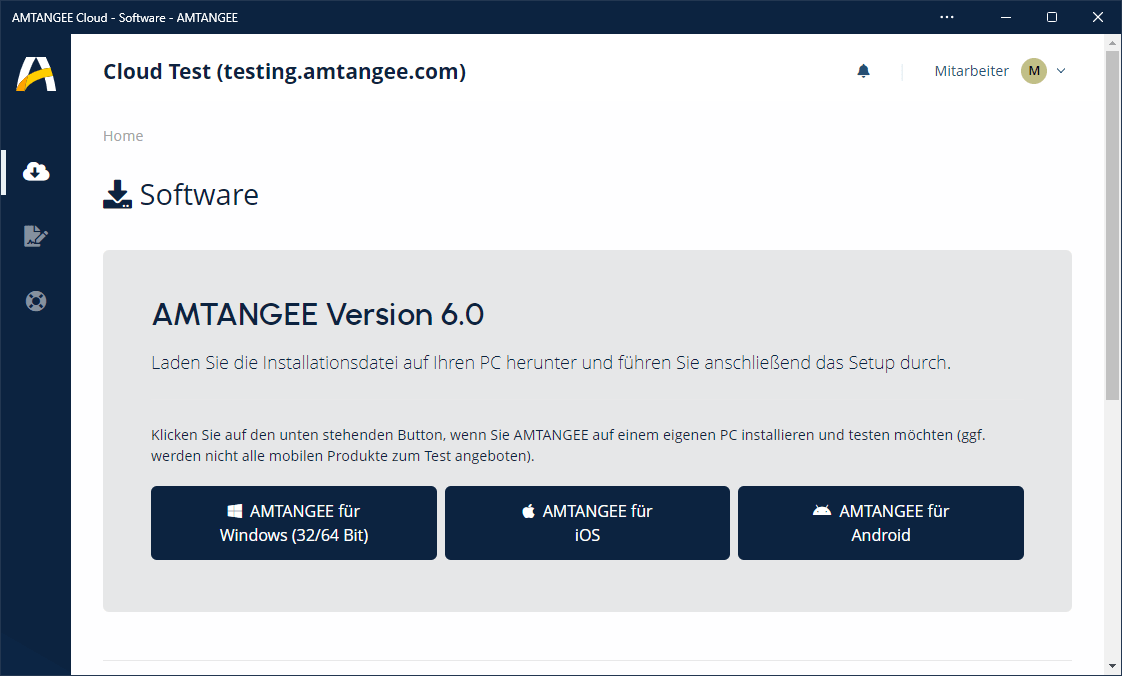Close the AMTANGEE Cloud window
The width and height of the screenshot is (1122, 676).
(x=1098, y=17)
